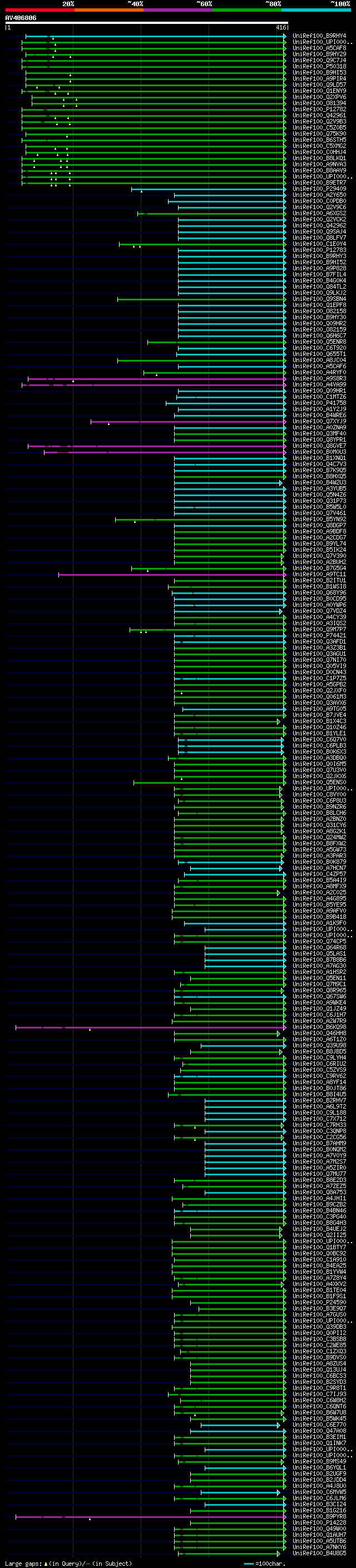The image size is (356, 1568).
Task: Select the UniRef100_B6STH5 label
Action: pos(319,140)
